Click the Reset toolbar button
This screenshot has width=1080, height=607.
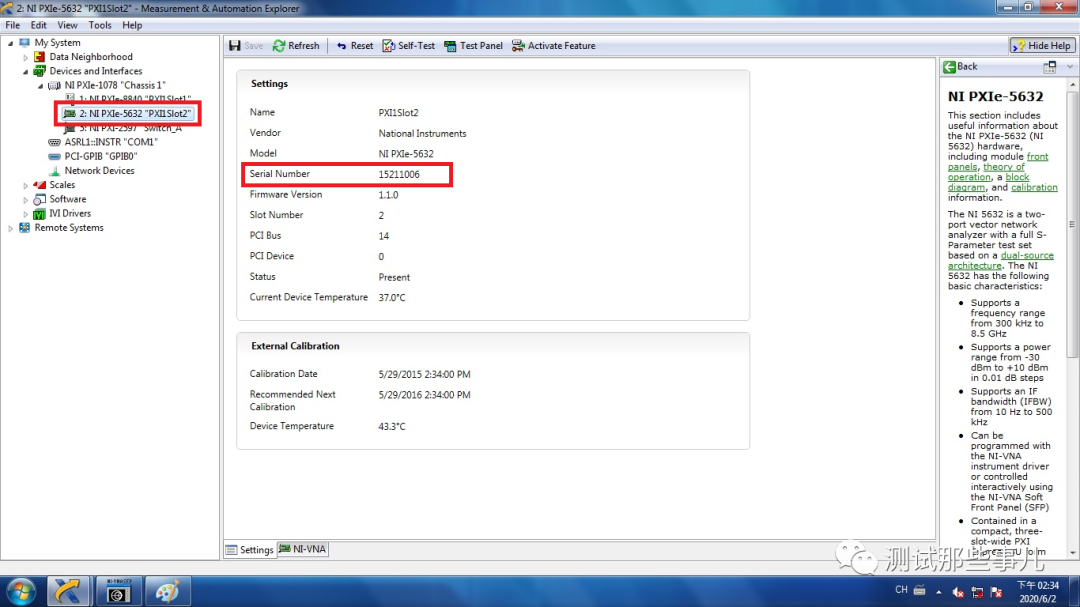pyautogui.click(x=355, y=45)
